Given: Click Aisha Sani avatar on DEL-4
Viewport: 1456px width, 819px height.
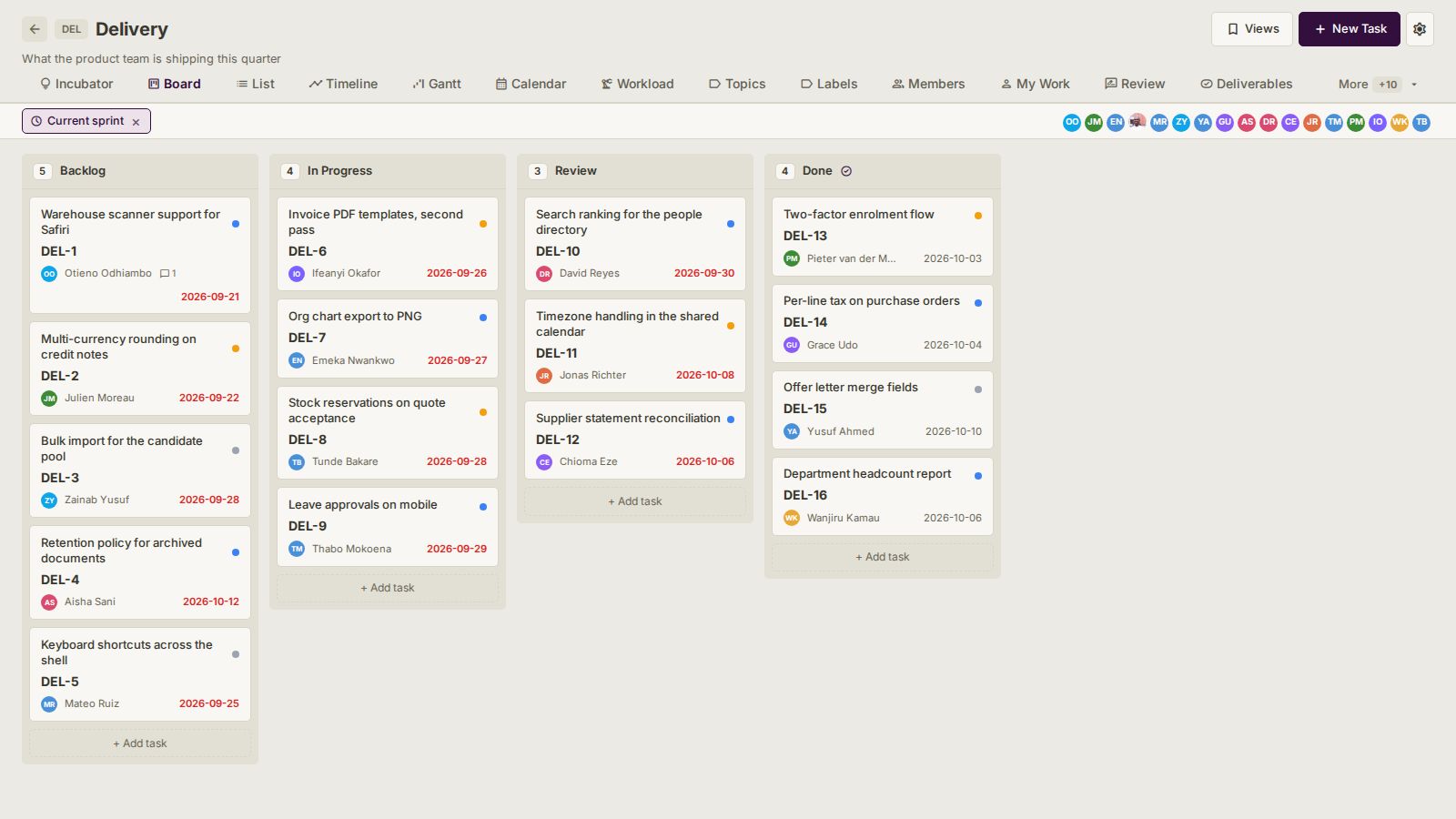Looking at the screenshot, I should pyautogui.click(x=49, y=602).
